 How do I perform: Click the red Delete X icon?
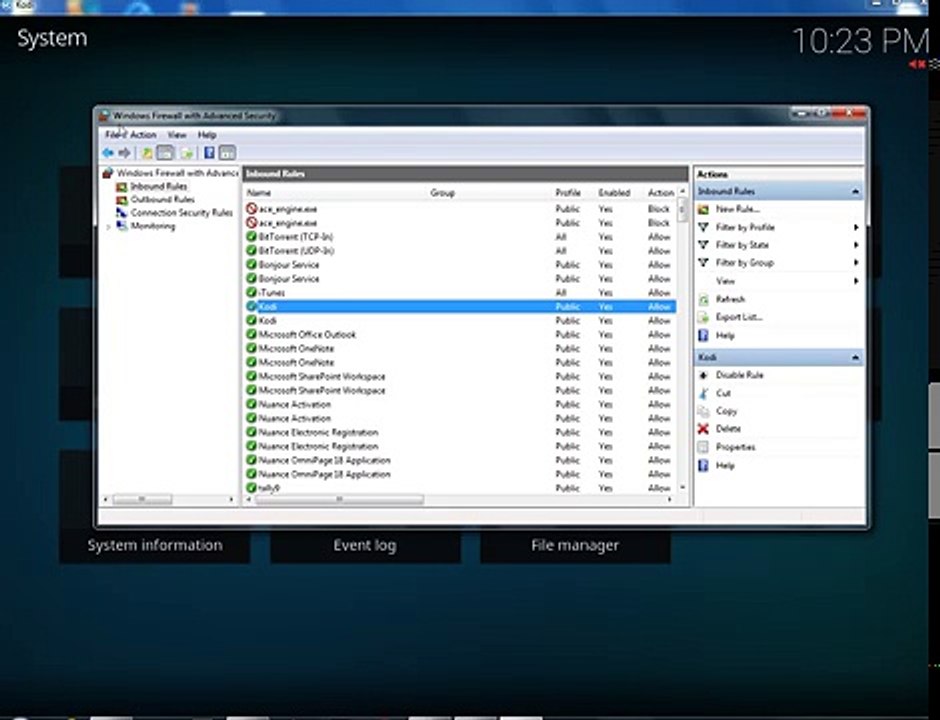coord(704,429)
